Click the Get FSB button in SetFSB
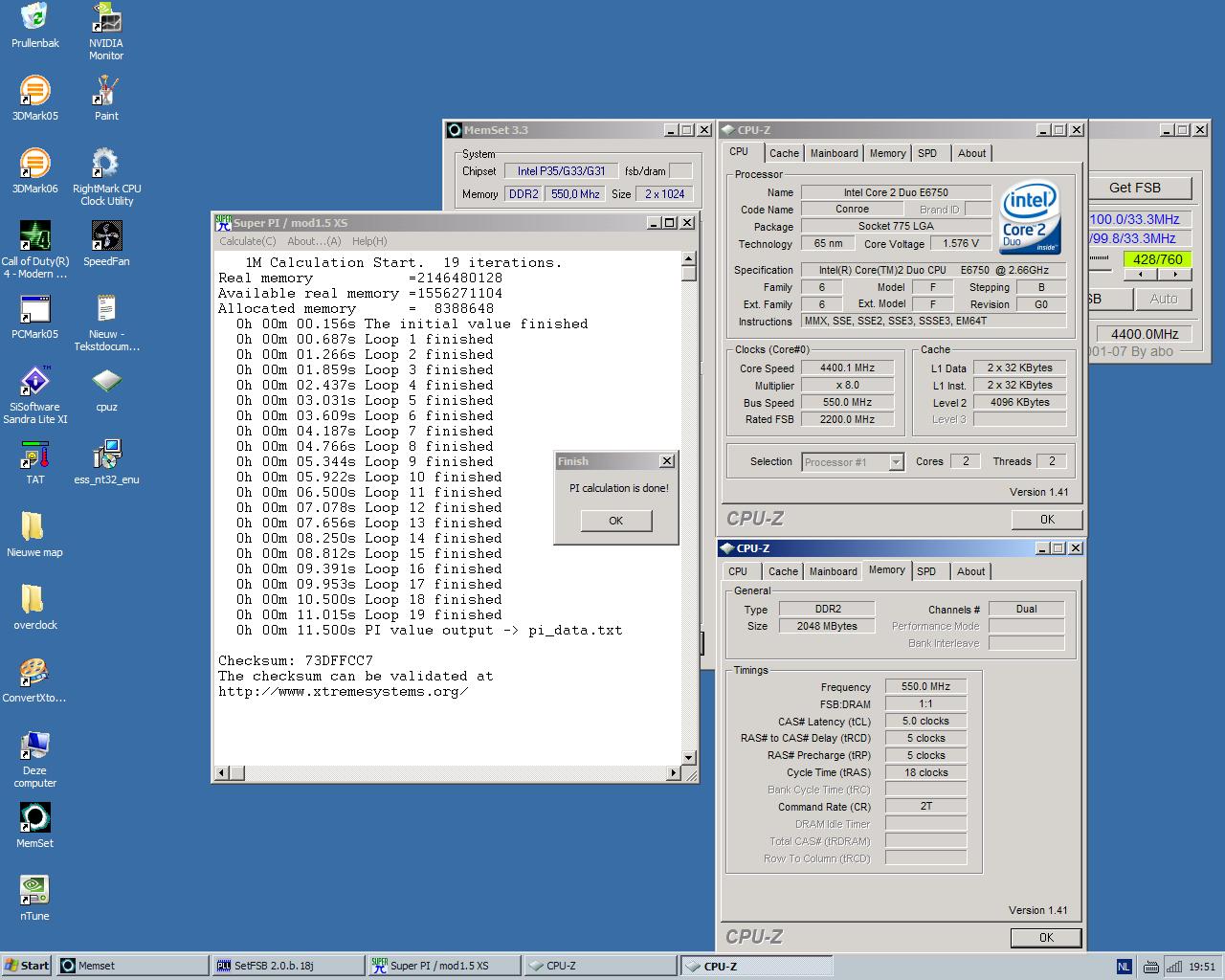The image size is (1225, 980). (x=1135, y=188)
